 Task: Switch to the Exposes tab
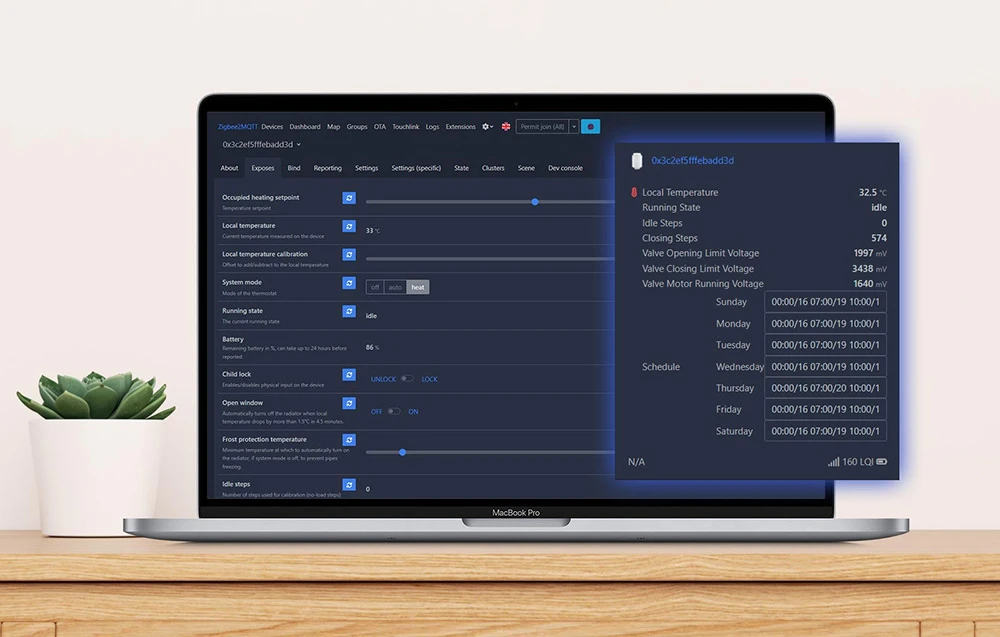[x=263, y=168]
